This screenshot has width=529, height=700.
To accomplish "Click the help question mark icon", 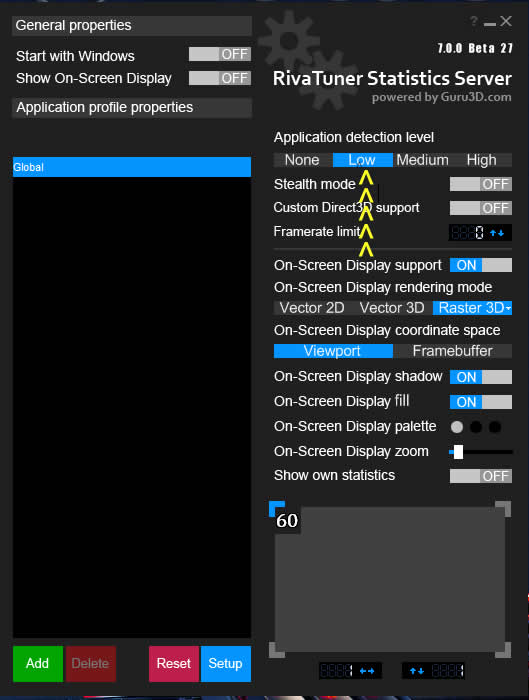I will pyautogui.click(x=474, y=21).
